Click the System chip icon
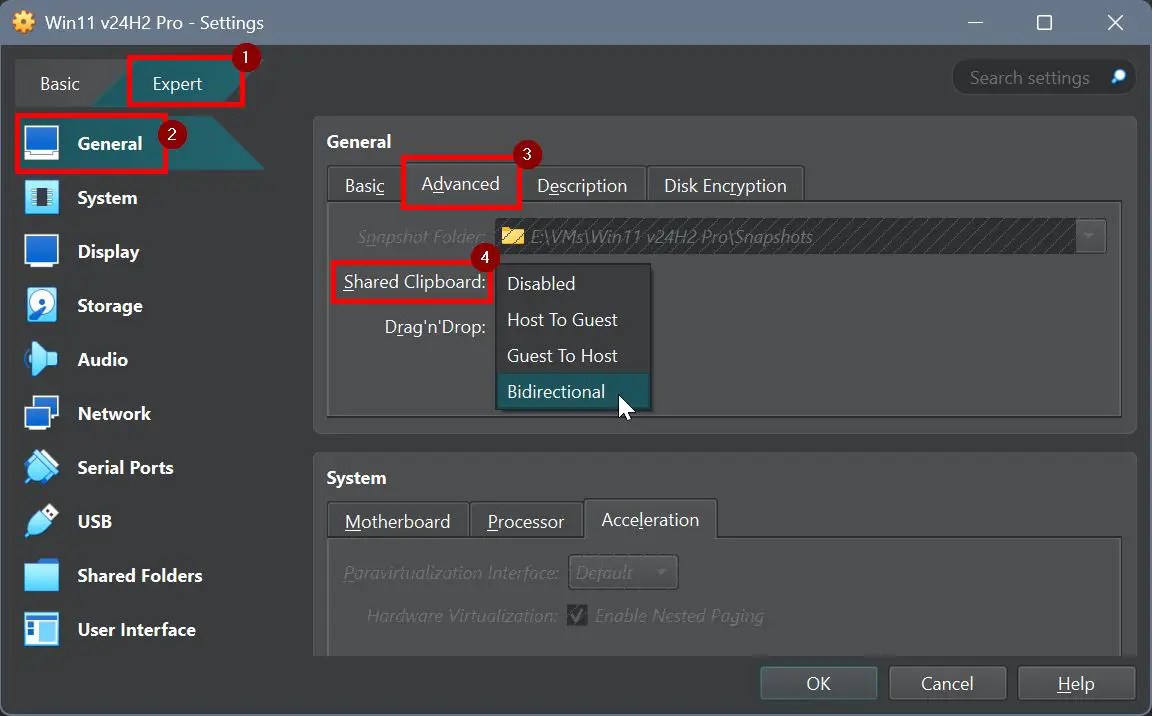This screenshot has height=716, width=1152. [41, 198]
